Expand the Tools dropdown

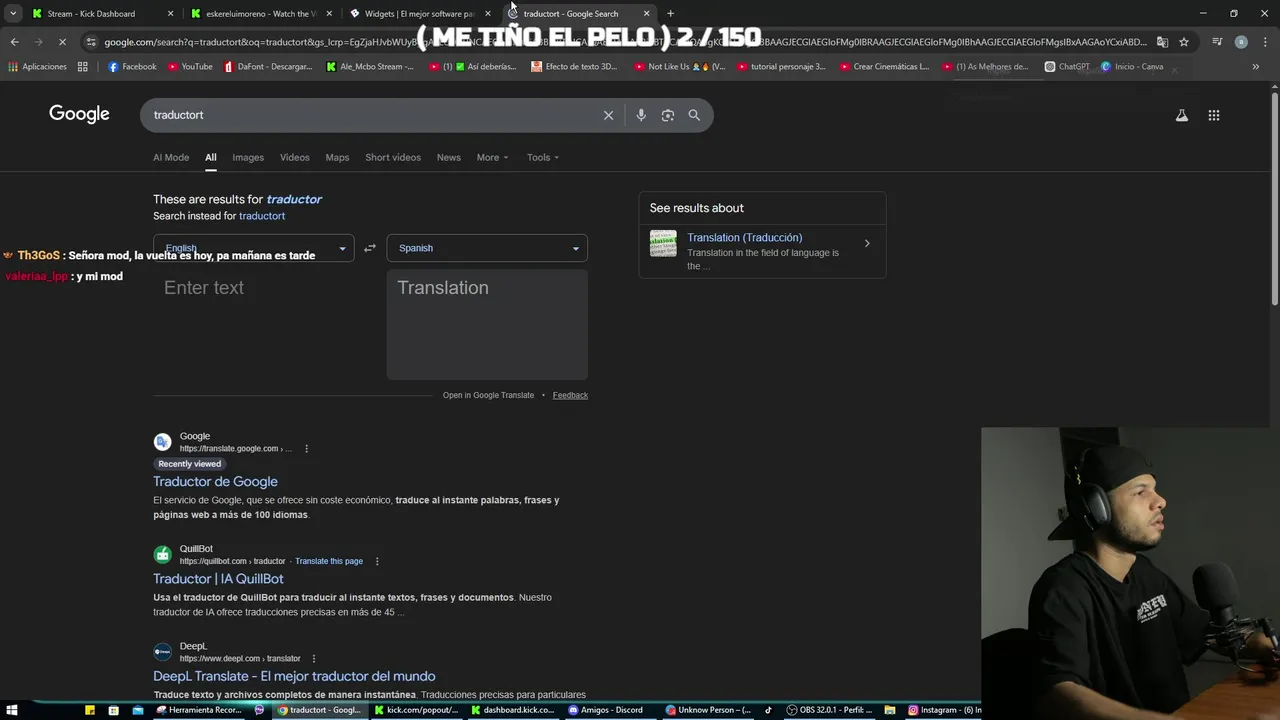coord(543,157)
